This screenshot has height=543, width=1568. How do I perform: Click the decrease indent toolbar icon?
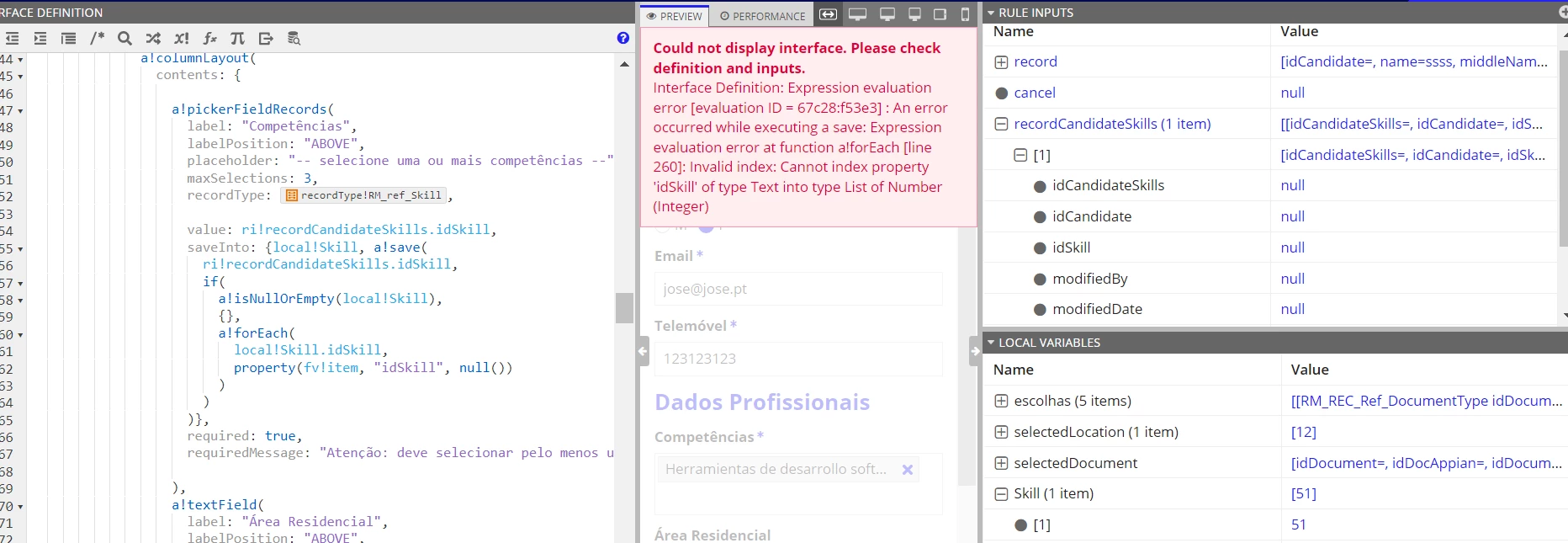(12, 38)
